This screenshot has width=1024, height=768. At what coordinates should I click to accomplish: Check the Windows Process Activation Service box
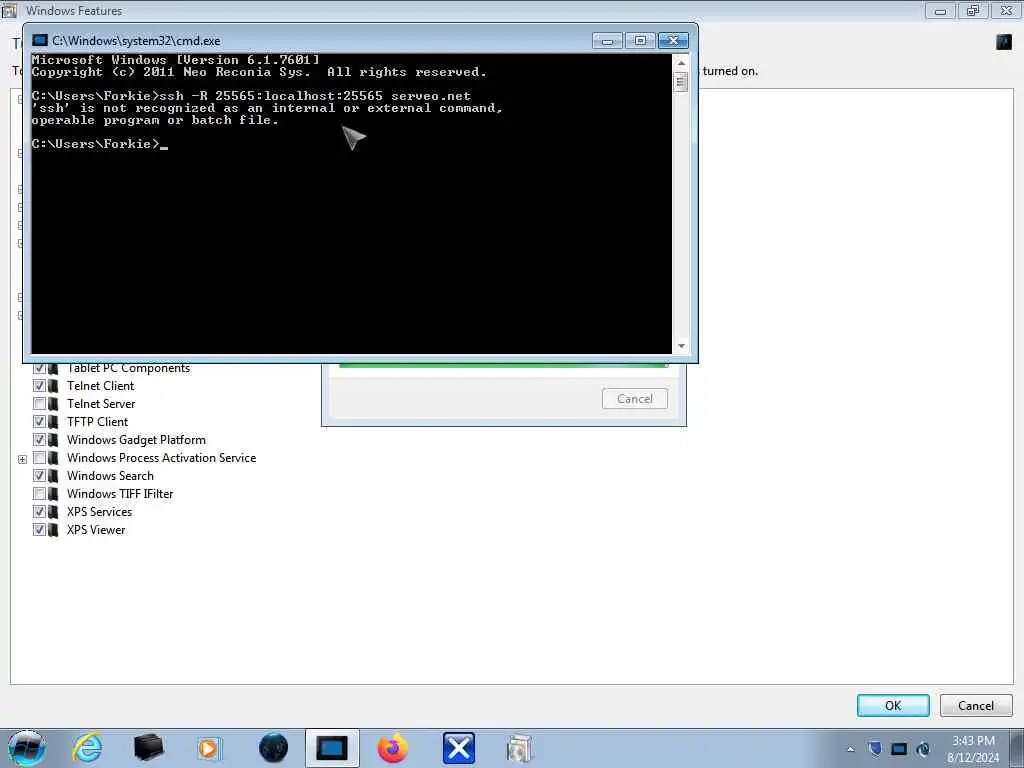[x=39, y=458]
